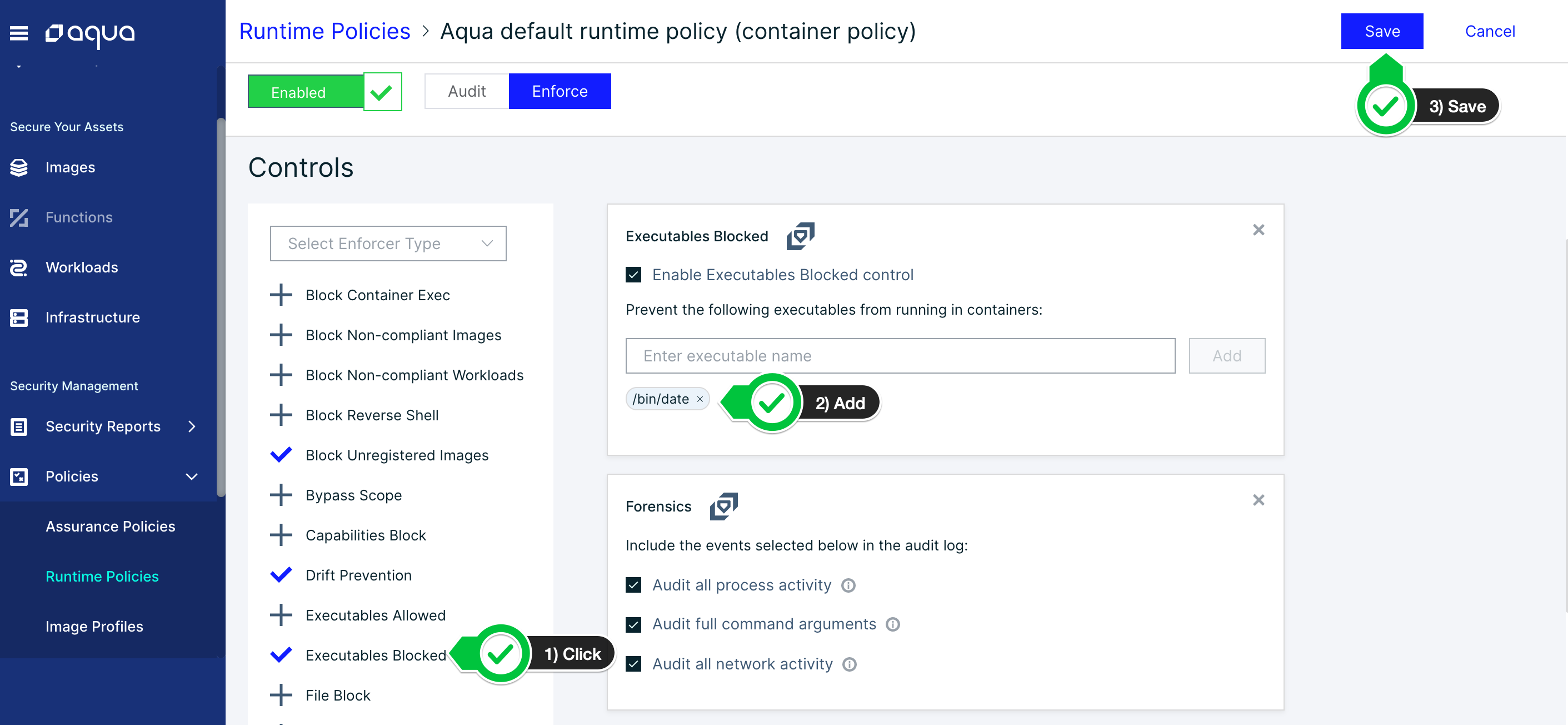Viewport: 1568px width, 725px height.
Task: Click info icon next to Audit all network activity
Action: point(849,664)
